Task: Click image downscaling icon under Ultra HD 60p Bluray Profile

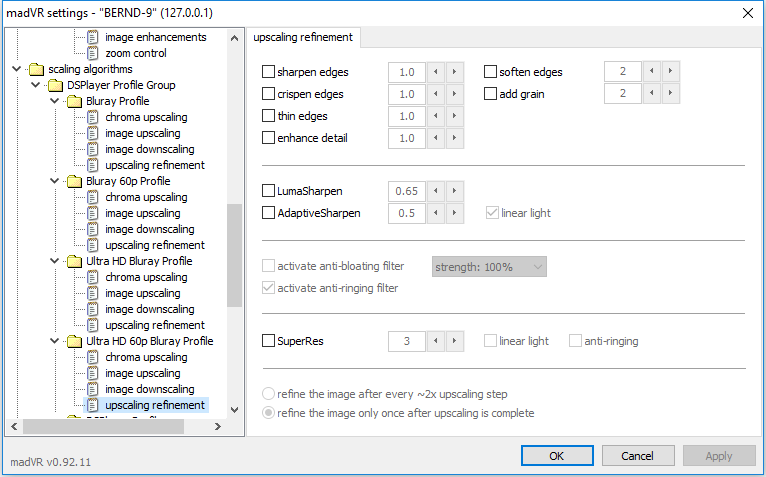Action: [x=92, y=389]
